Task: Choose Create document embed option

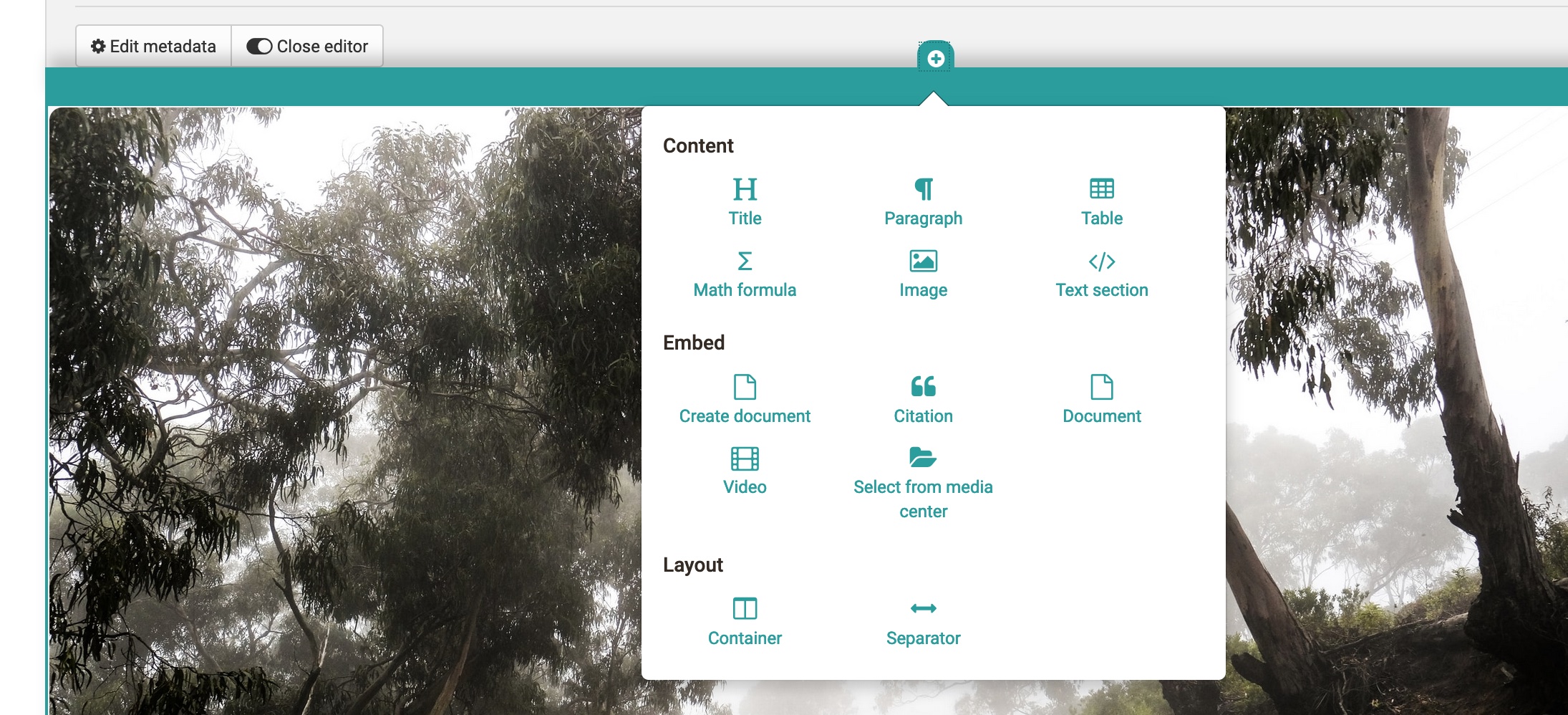Action: click(x=745, y=400)
